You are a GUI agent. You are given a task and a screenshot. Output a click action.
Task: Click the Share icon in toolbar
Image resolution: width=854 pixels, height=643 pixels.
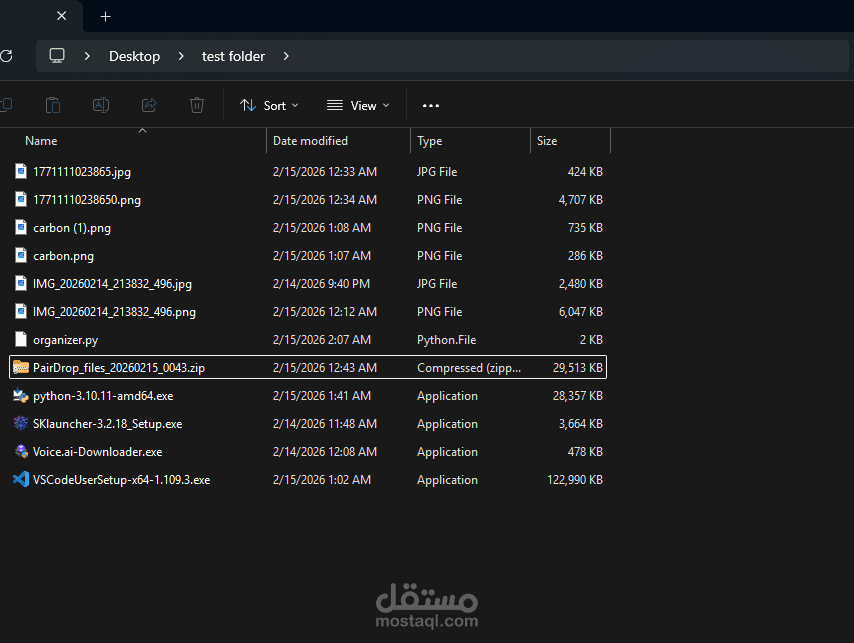click(x=149, y=105)
